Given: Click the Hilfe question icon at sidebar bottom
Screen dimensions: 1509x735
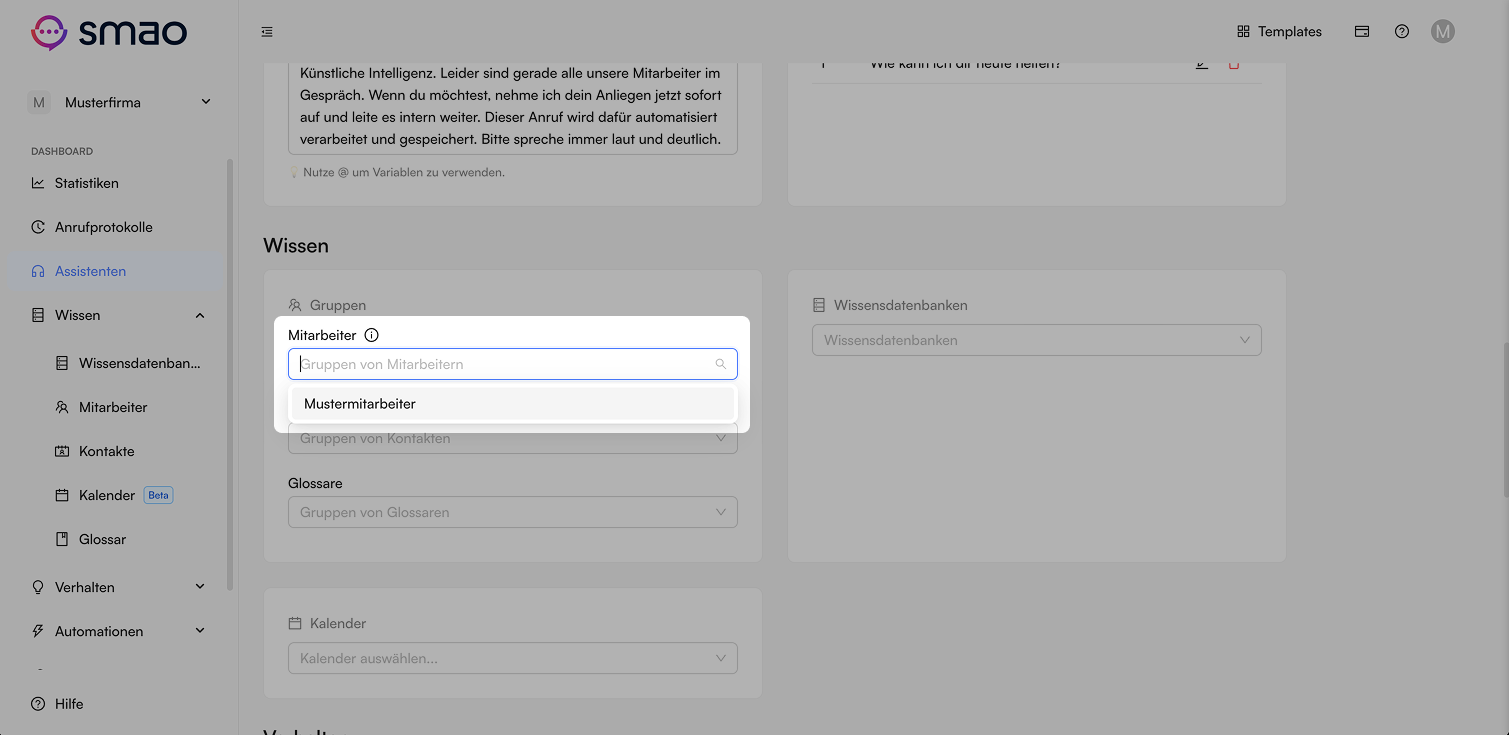Looking at the screenshot, I should pos(38,704).
